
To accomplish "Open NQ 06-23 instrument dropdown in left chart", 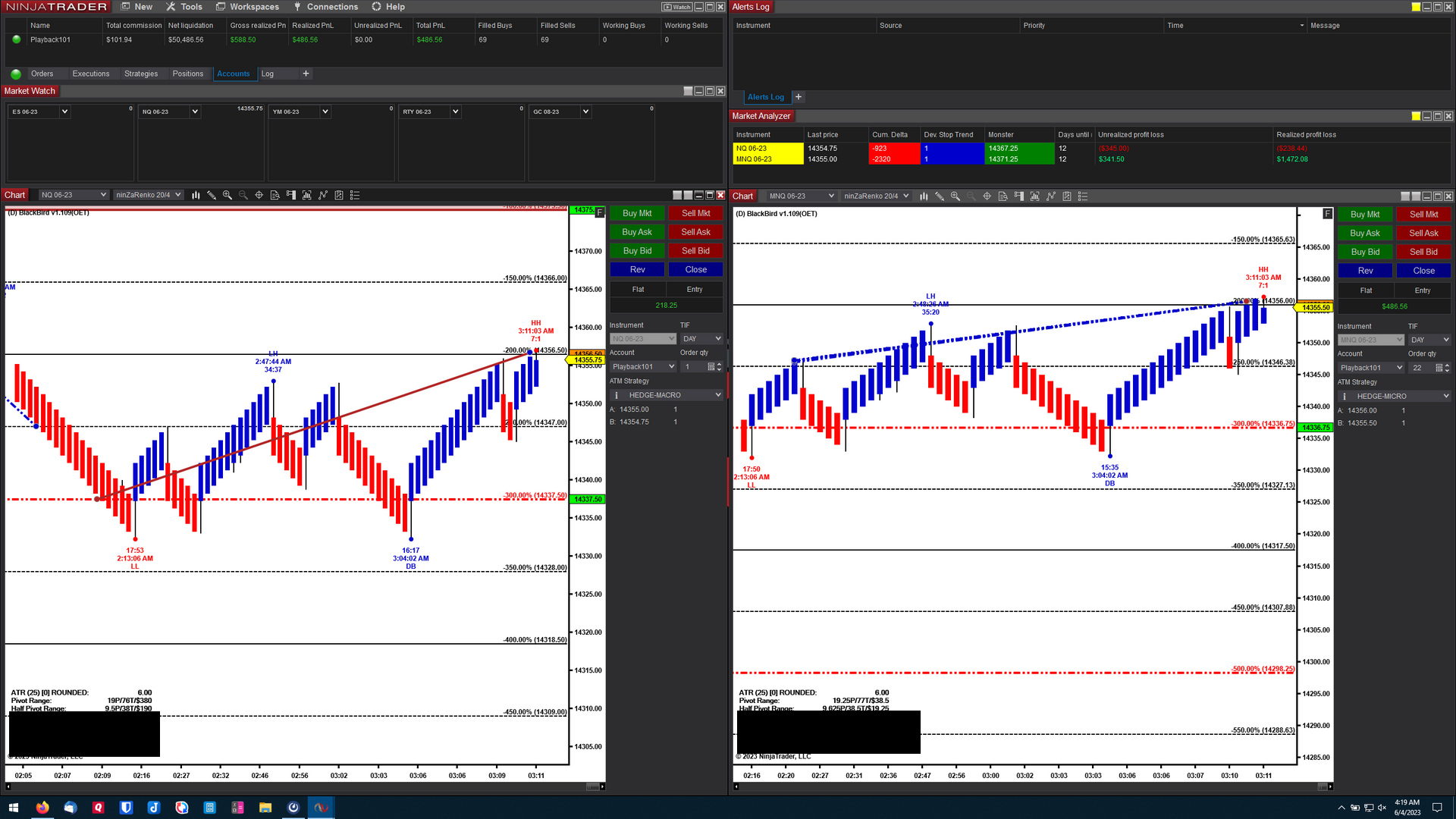I will pyautogui.click(x=74, y=195).
